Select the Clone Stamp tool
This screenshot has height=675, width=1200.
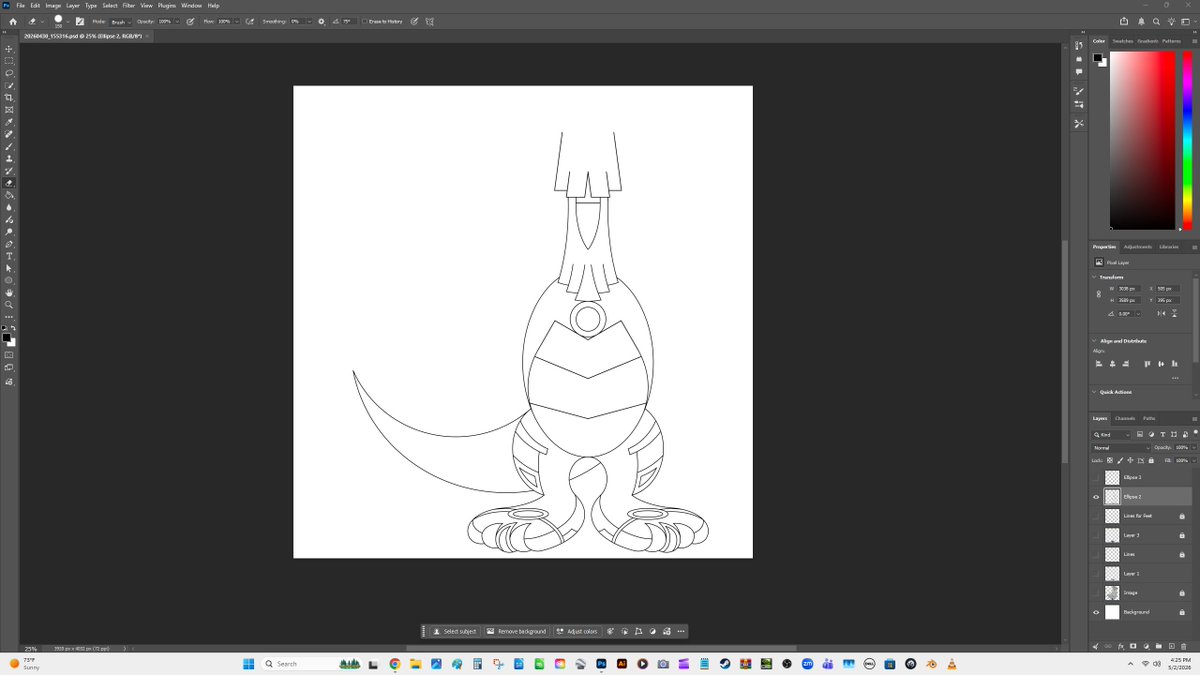point(9,158)
